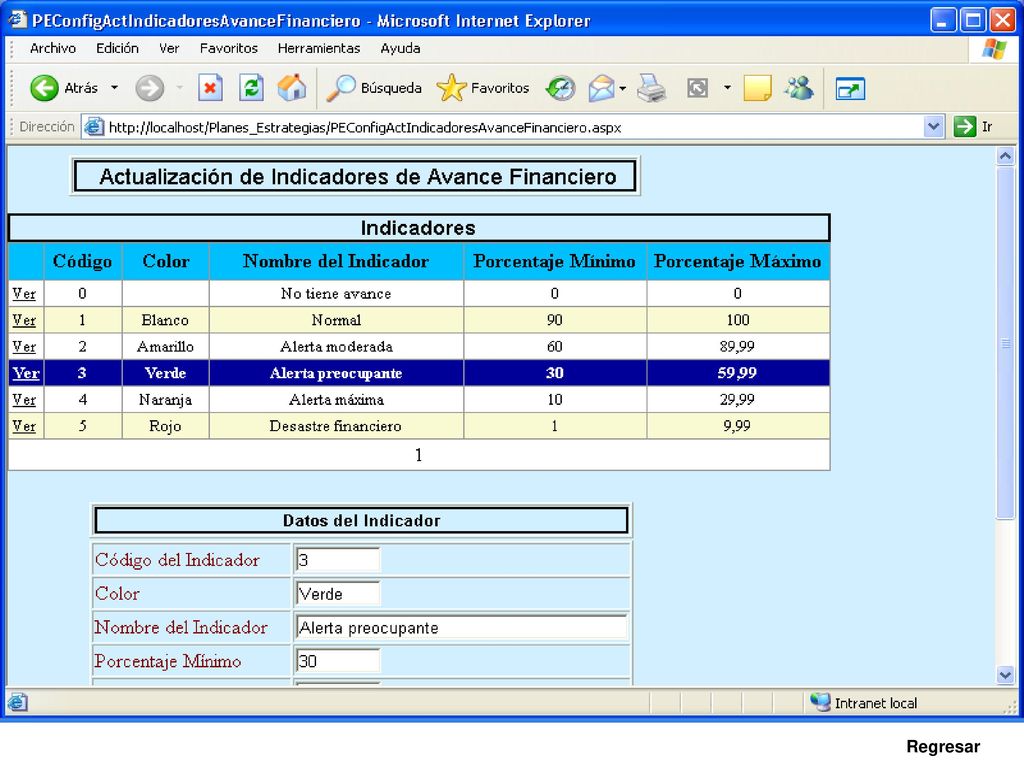Click the Blanco color cell
1024x768 pixels.
[x=165, y=320]
